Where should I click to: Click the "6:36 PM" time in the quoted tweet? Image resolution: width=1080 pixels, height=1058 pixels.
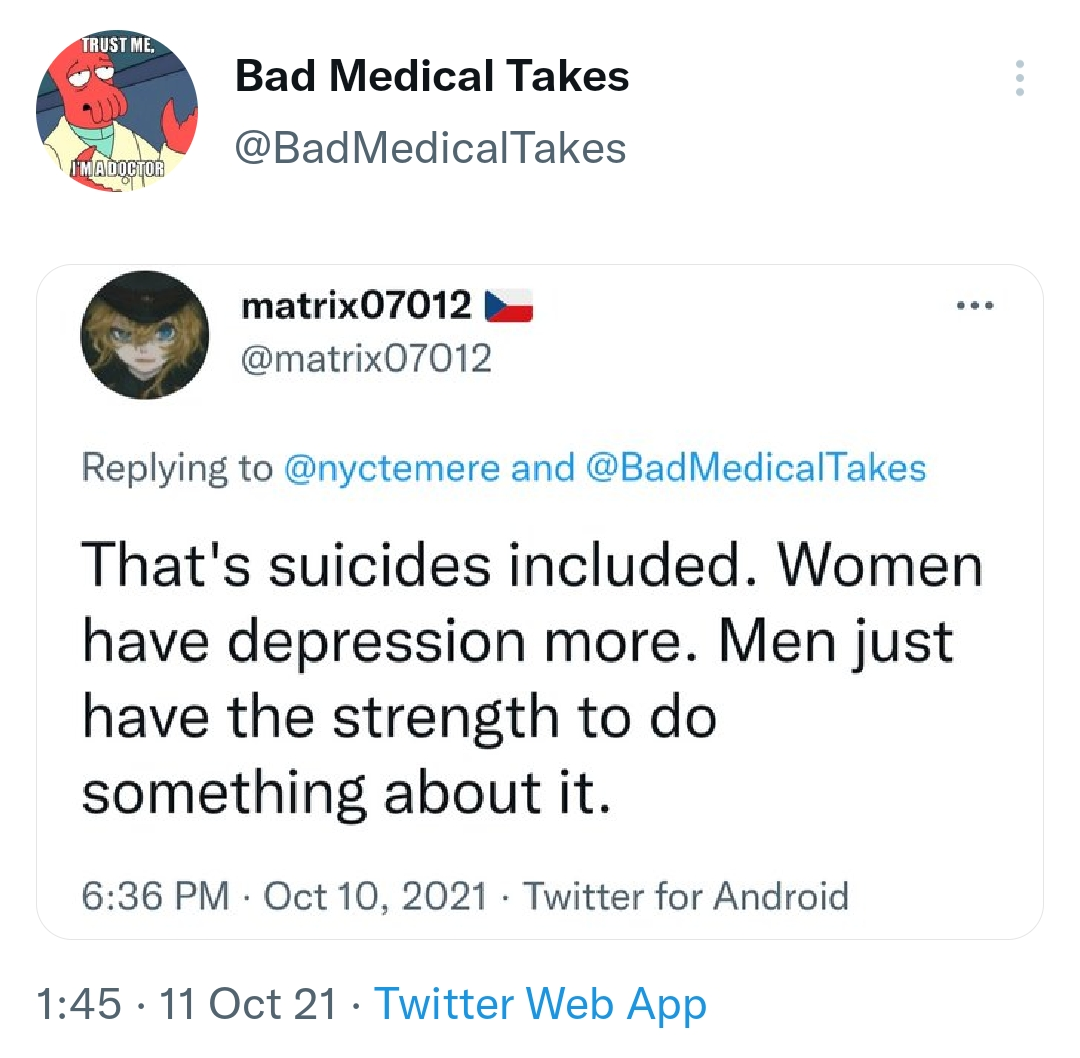coord(155,894)
